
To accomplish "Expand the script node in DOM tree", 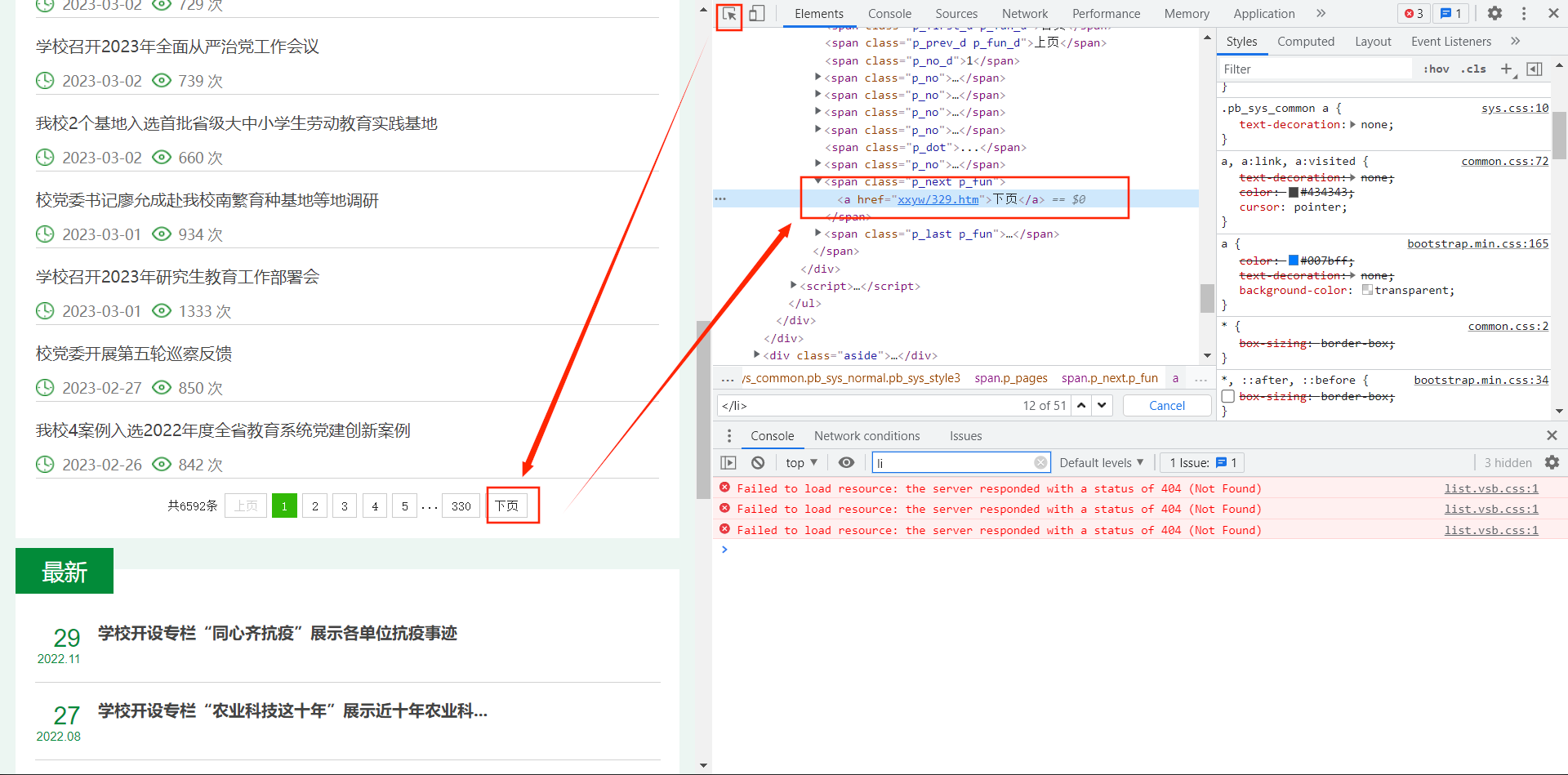I will (x=794, y=286).
